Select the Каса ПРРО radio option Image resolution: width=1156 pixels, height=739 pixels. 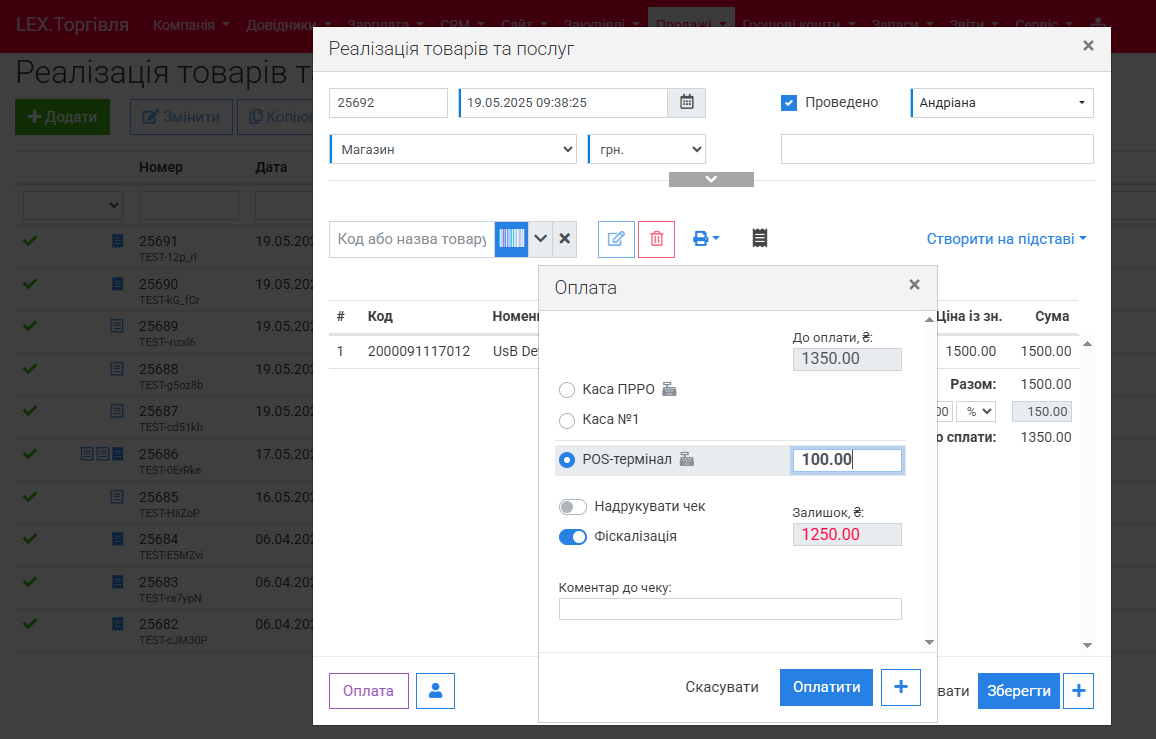(567, 390)
